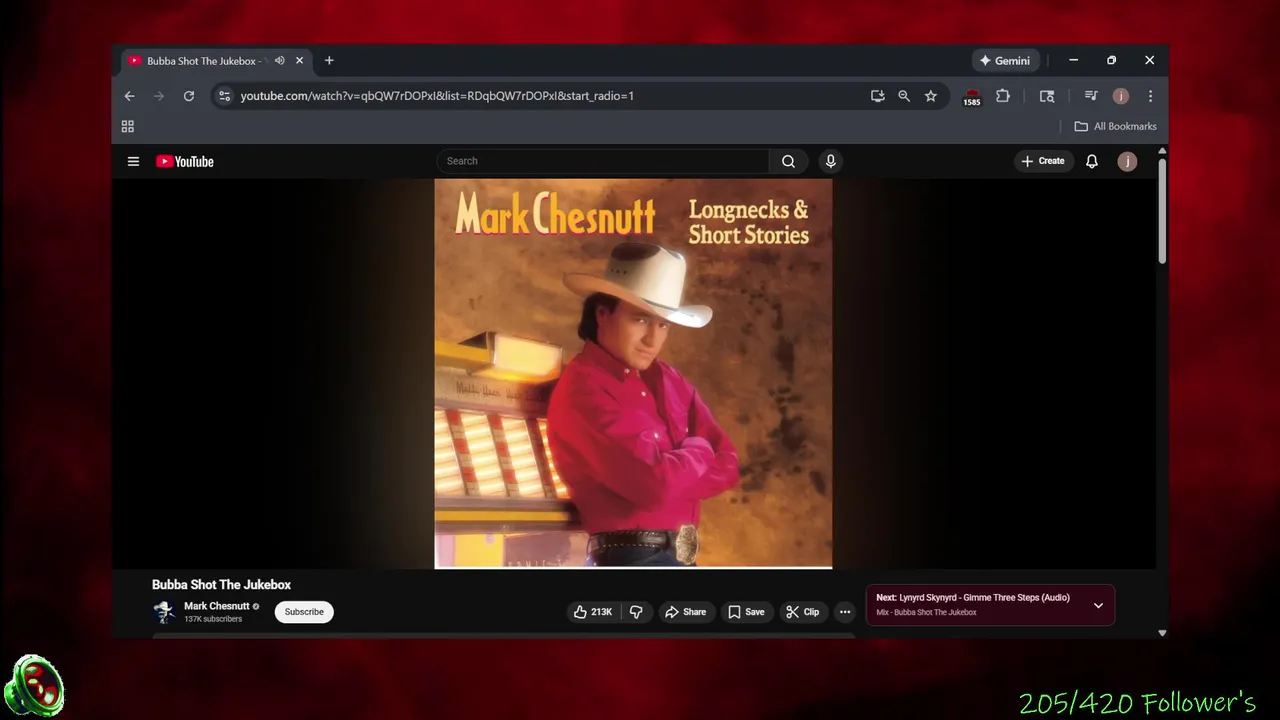Viewport: 1280px width, 720px height.
Task: Bookmark this page with the star icon
Action: click(931, 96)
